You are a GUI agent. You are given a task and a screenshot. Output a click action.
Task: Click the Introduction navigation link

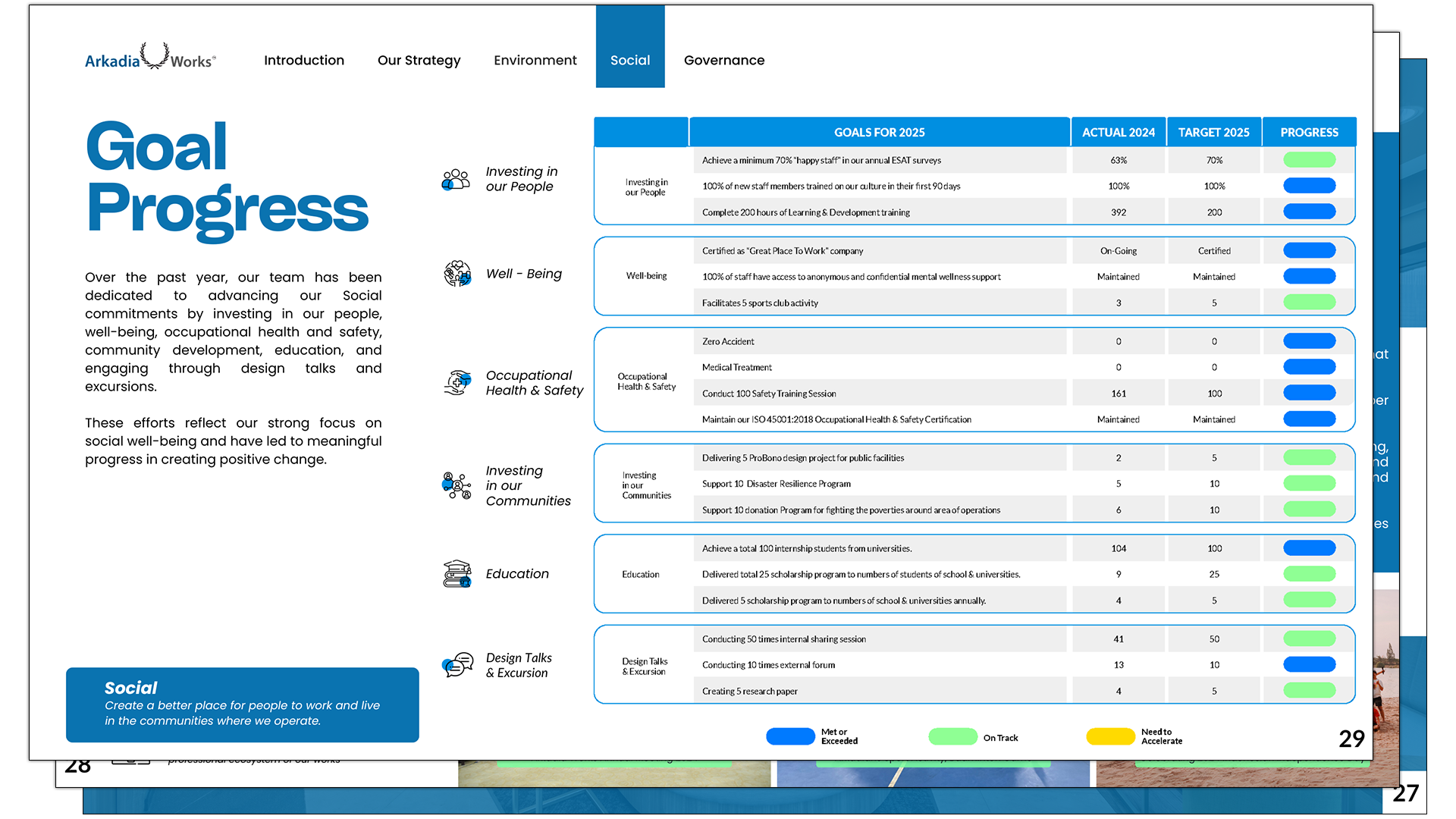pos(304,60)
